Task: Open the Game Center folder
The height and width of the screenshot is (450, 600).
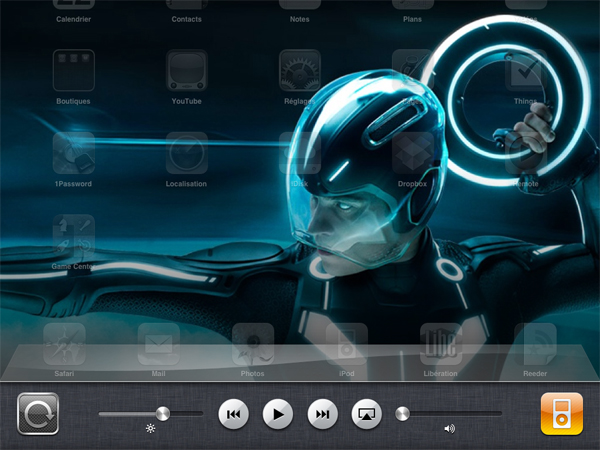Action: pyautogui.click(x=73, y=235)
